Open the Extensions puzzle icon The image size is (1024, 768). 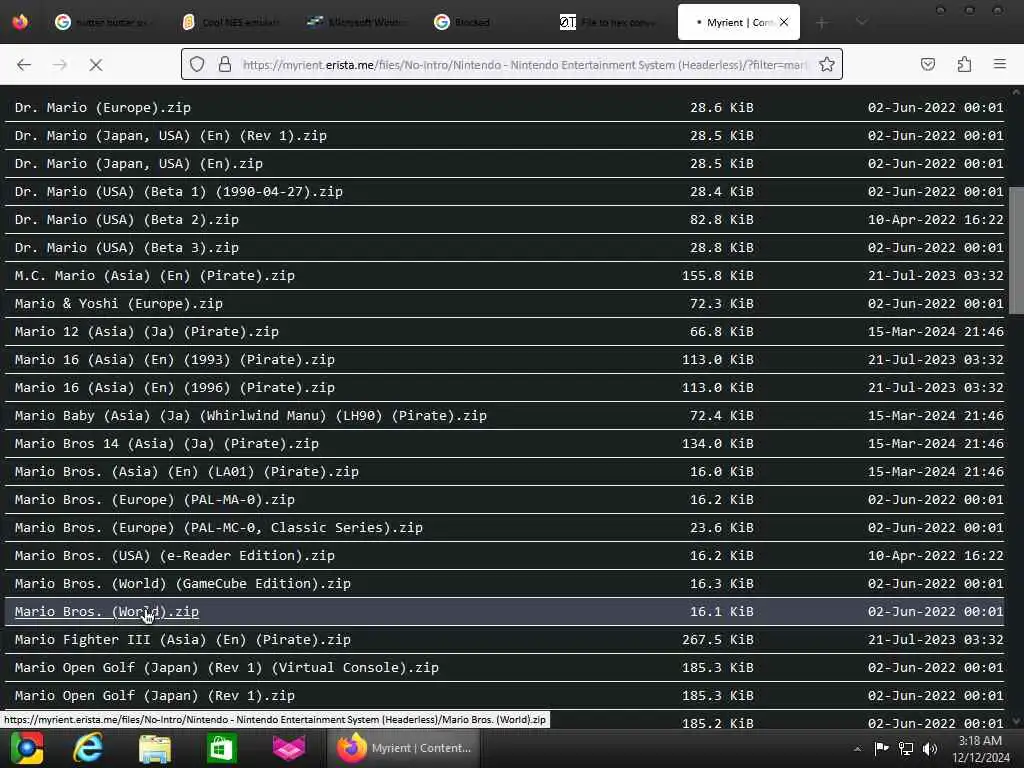[965, 64]
